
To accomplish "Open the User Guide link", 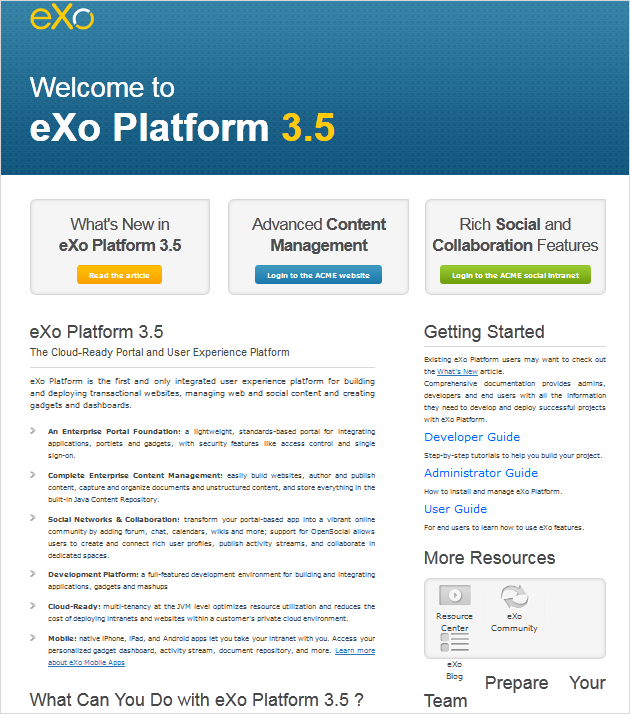I will pos(456,509).
